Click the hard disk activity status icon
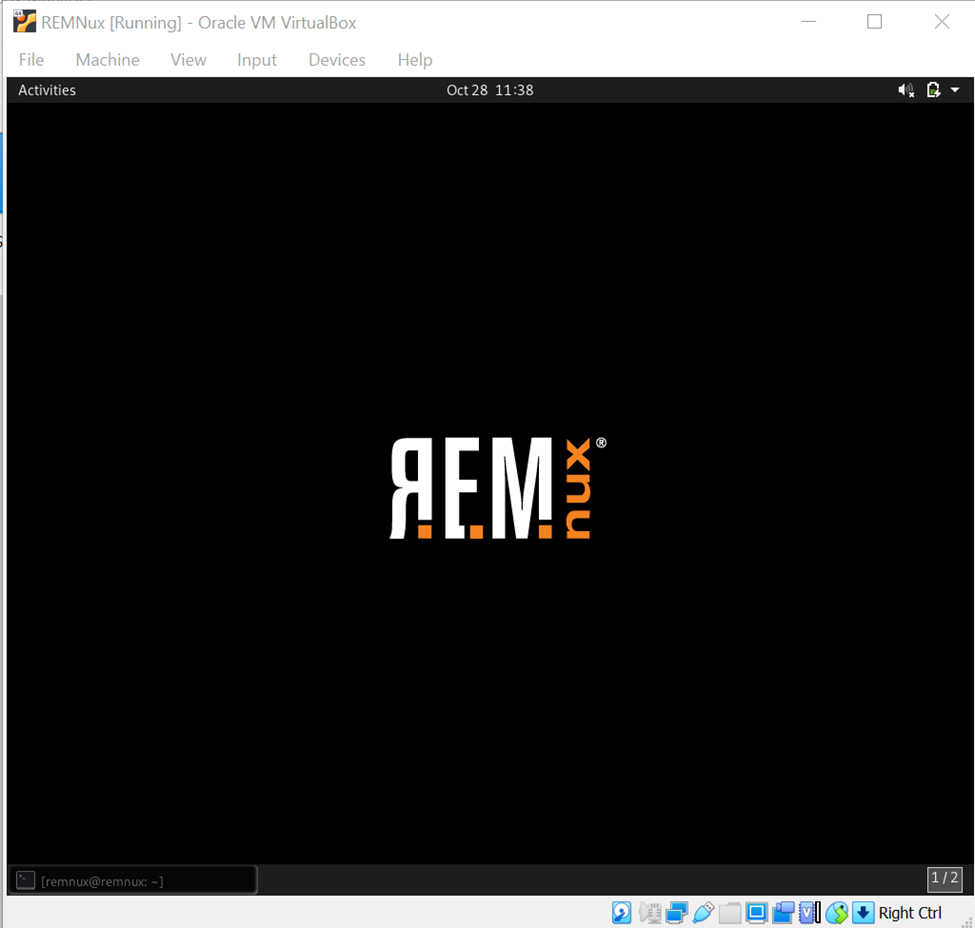 (620, 912)
